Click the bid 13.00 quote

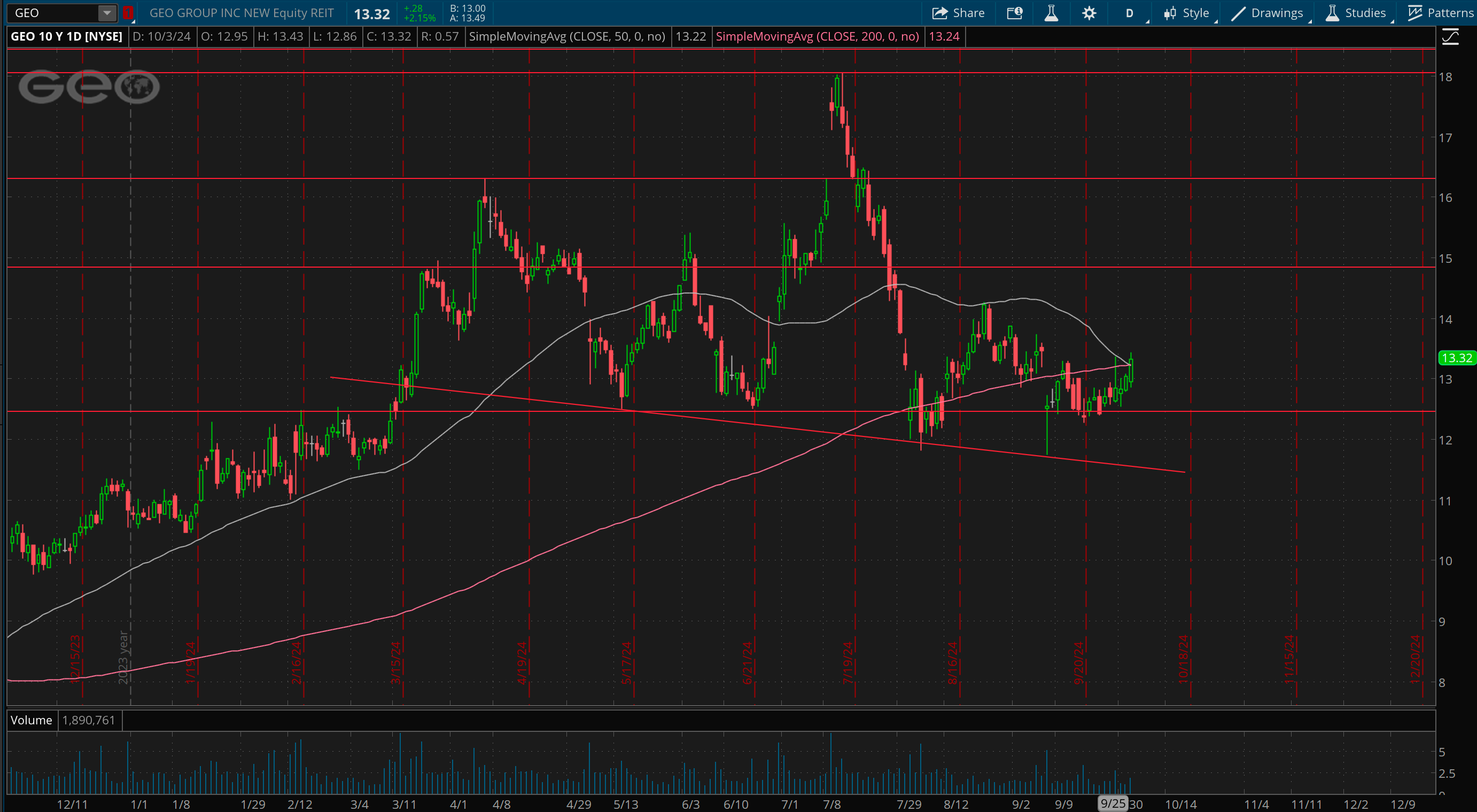(x=468, y=8)
